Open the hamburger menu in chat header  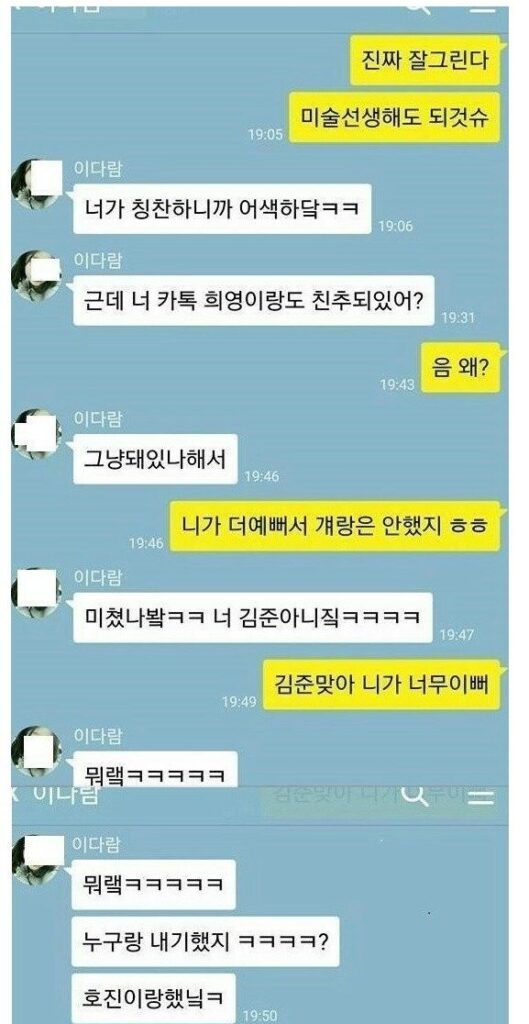coord(480,796)
